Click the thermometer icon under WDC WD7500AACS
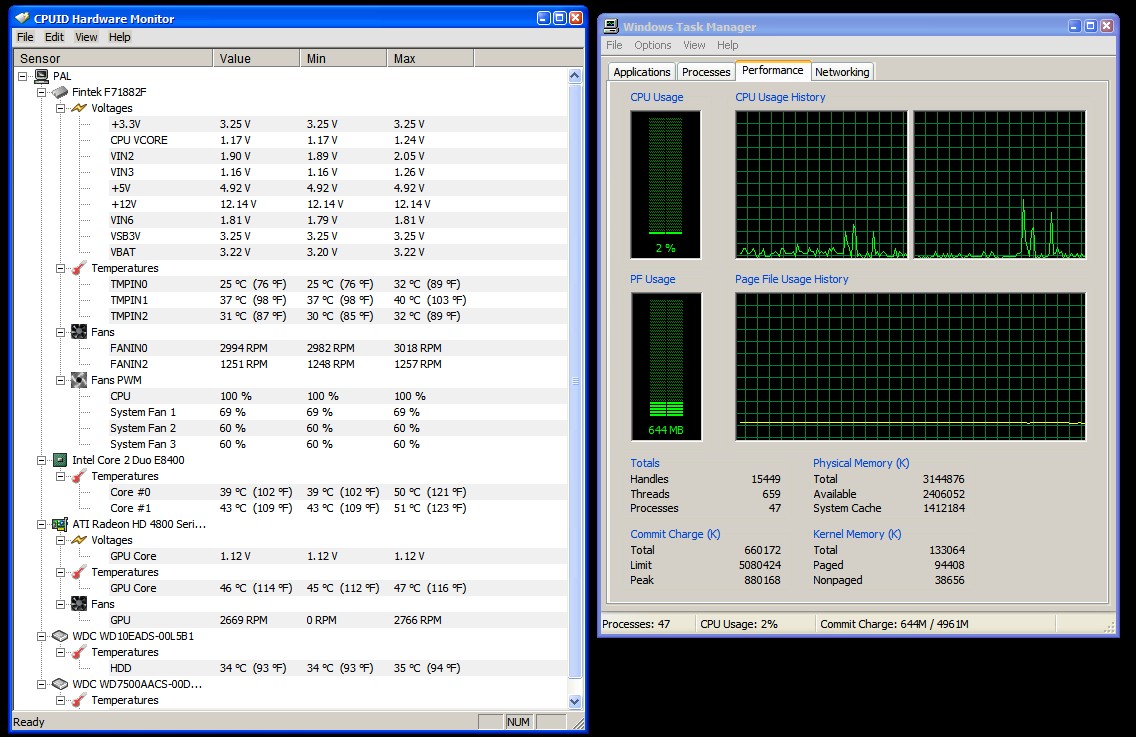Image resolution: width=1136 pixels, height=737 pixels. 79,700
